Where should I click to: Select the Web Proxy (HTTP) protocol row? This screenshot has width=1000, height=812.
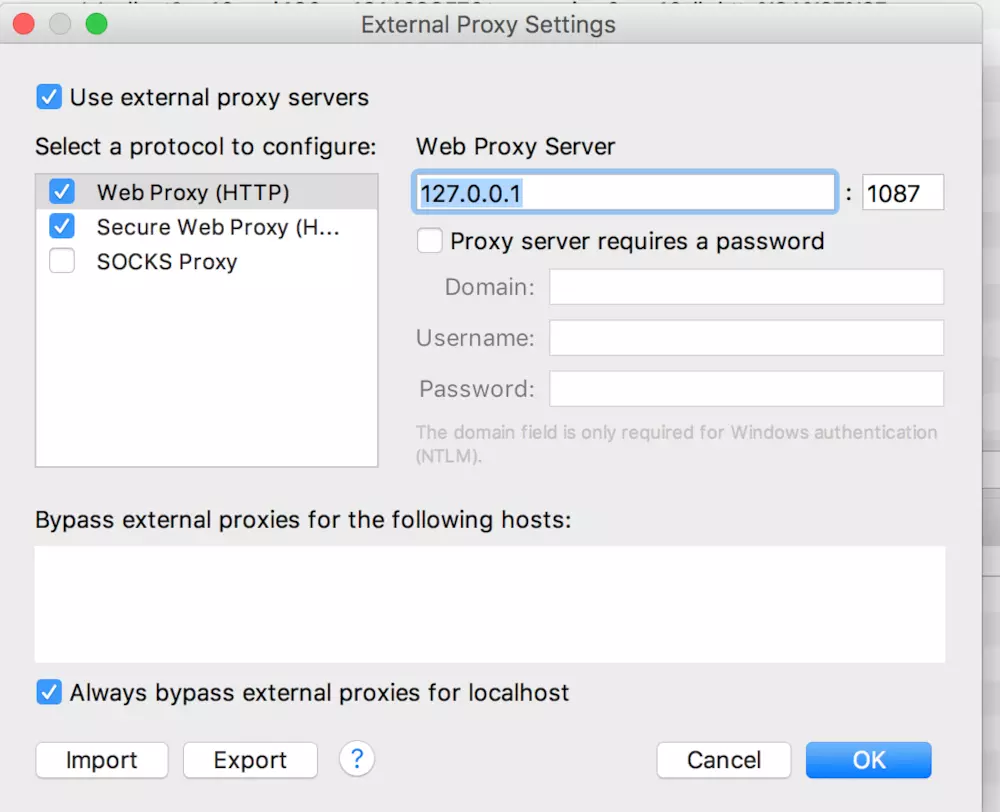(192, 192)
